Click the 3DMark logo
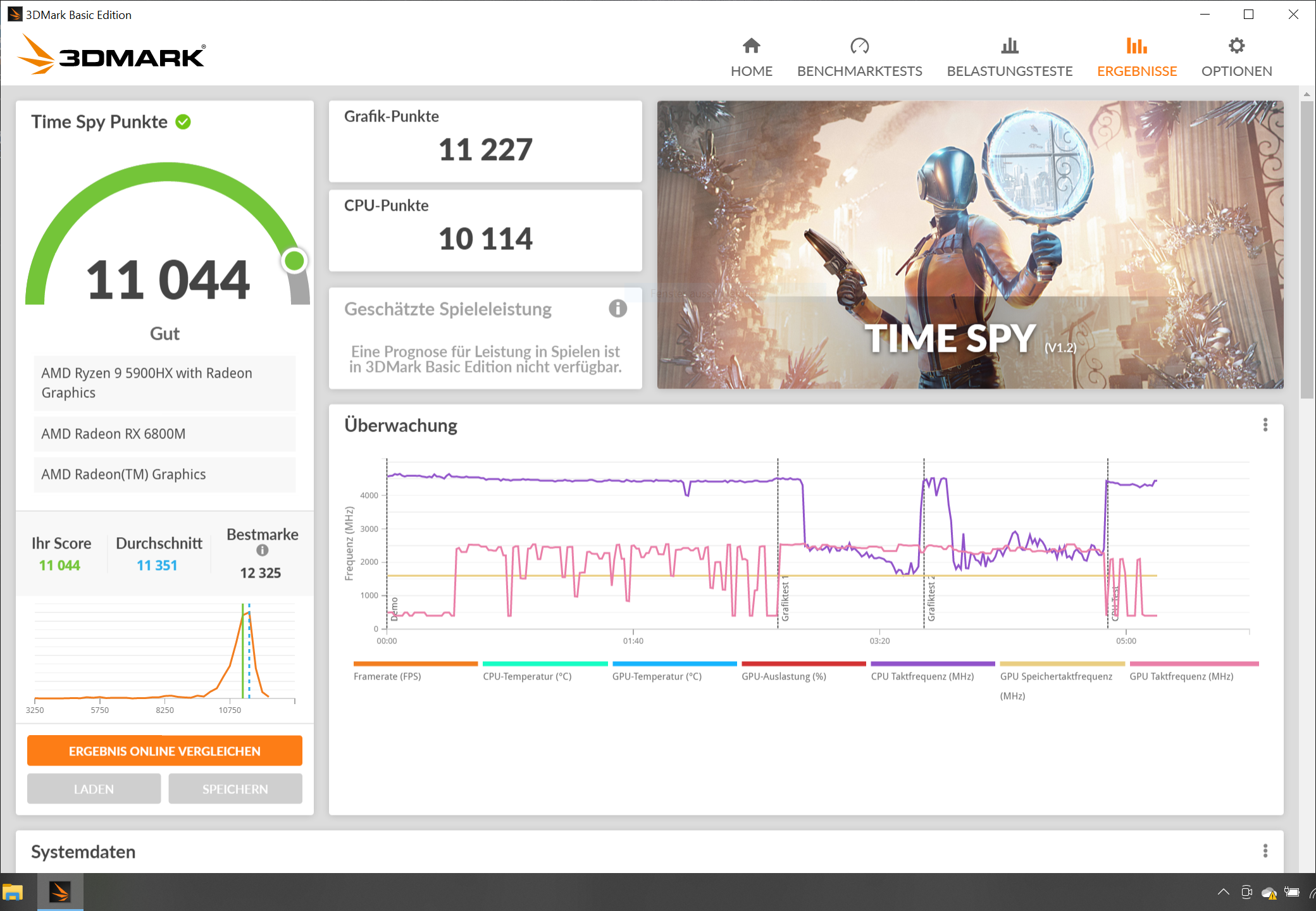1316x911 pixels. [111, 56]
